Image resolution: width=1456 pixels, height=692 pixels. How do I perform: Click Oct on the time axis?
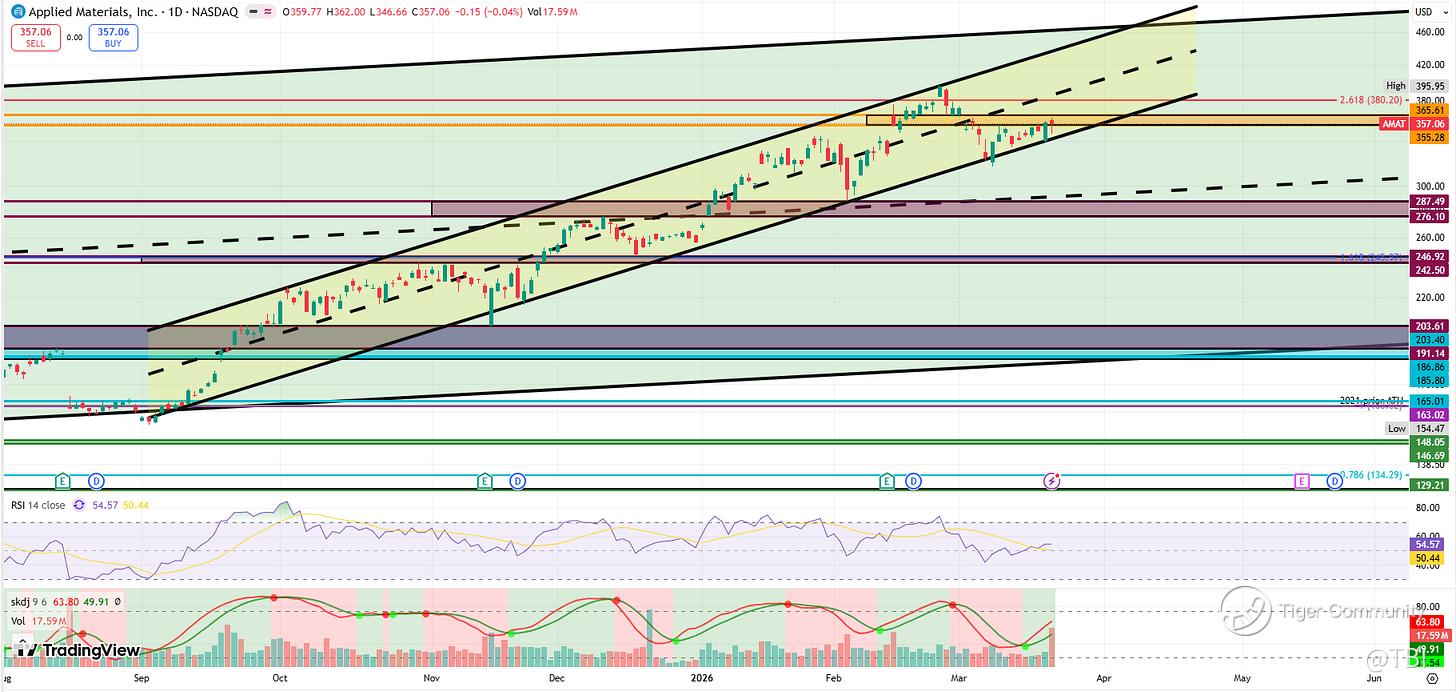[x=280, y=678]
